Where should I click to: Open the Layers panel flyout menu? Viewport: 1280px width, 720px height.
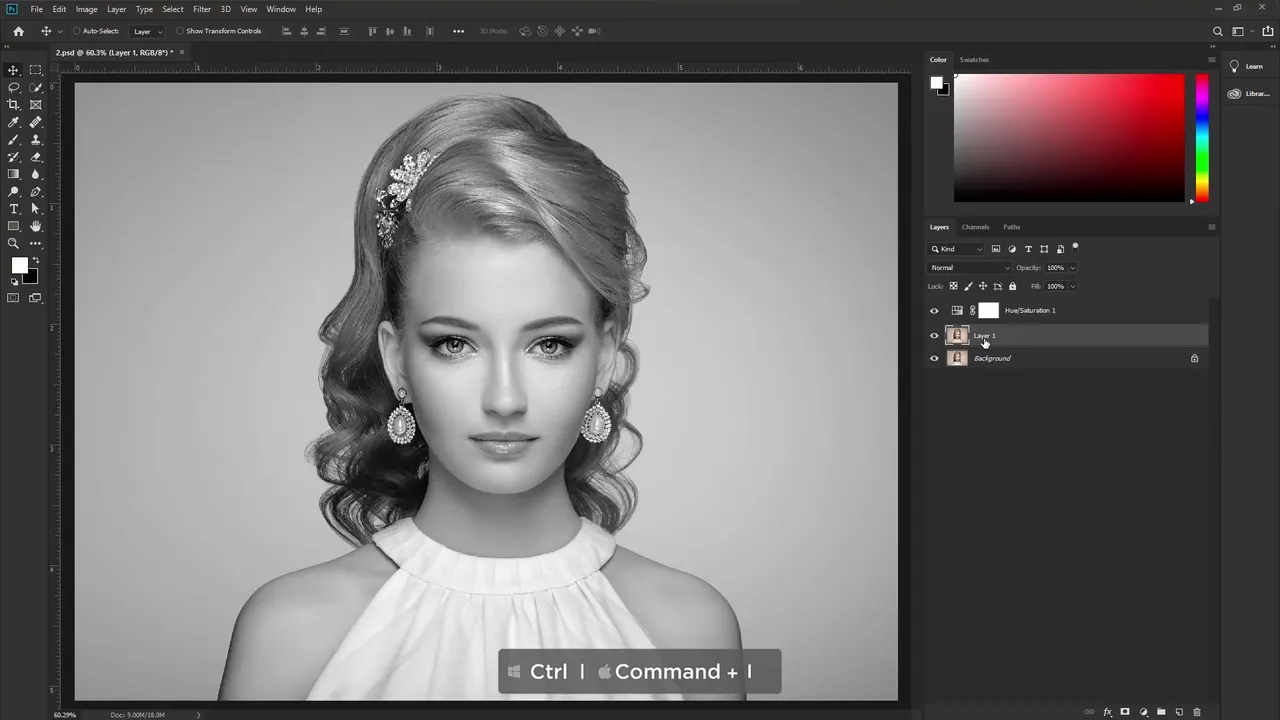[x=1212, y=227]
